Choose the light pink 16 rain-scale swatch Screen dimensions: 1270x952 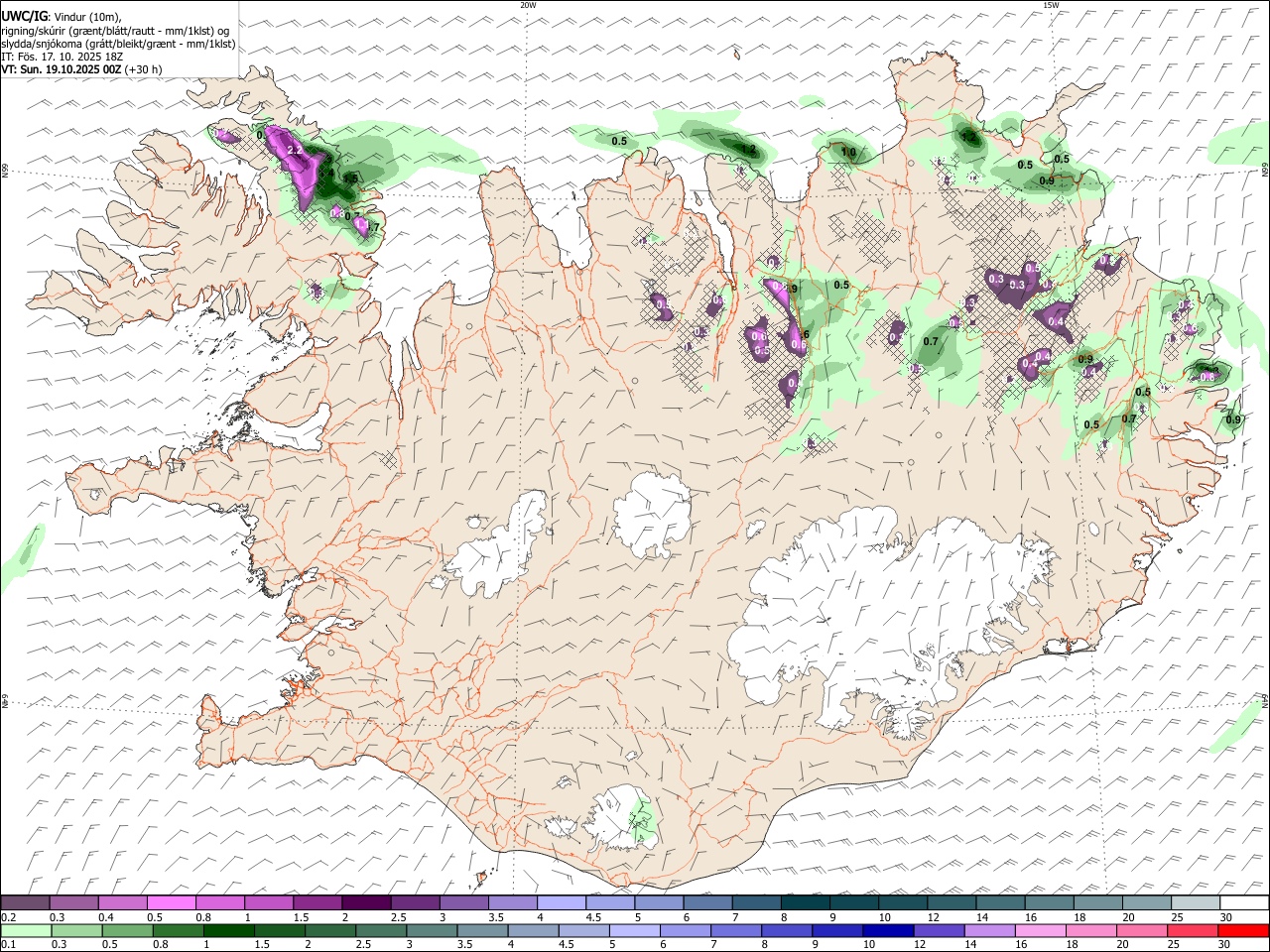click(1039, 930)
